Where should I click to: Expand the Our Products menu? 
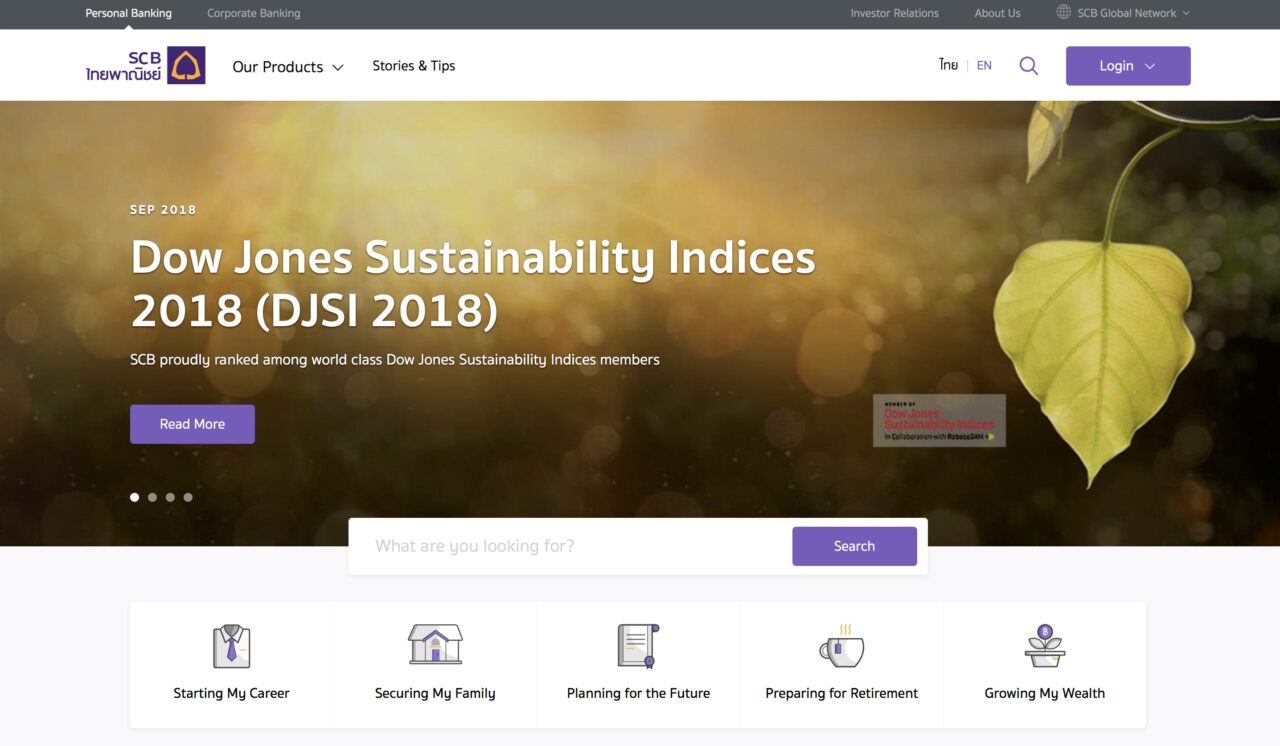[x=288, y=67]
